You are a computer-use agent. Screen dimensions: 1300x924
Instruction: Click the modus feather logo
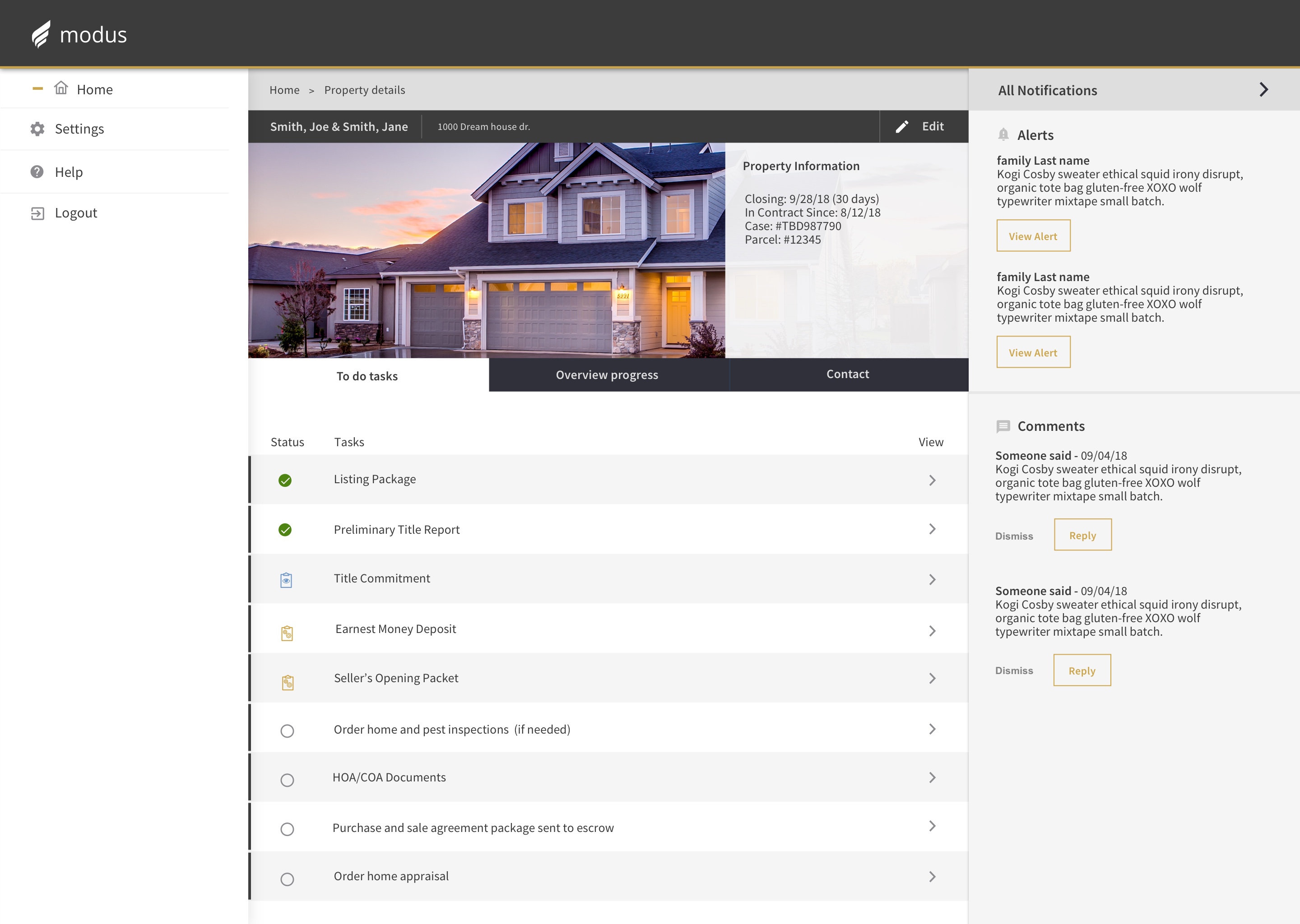41,34
